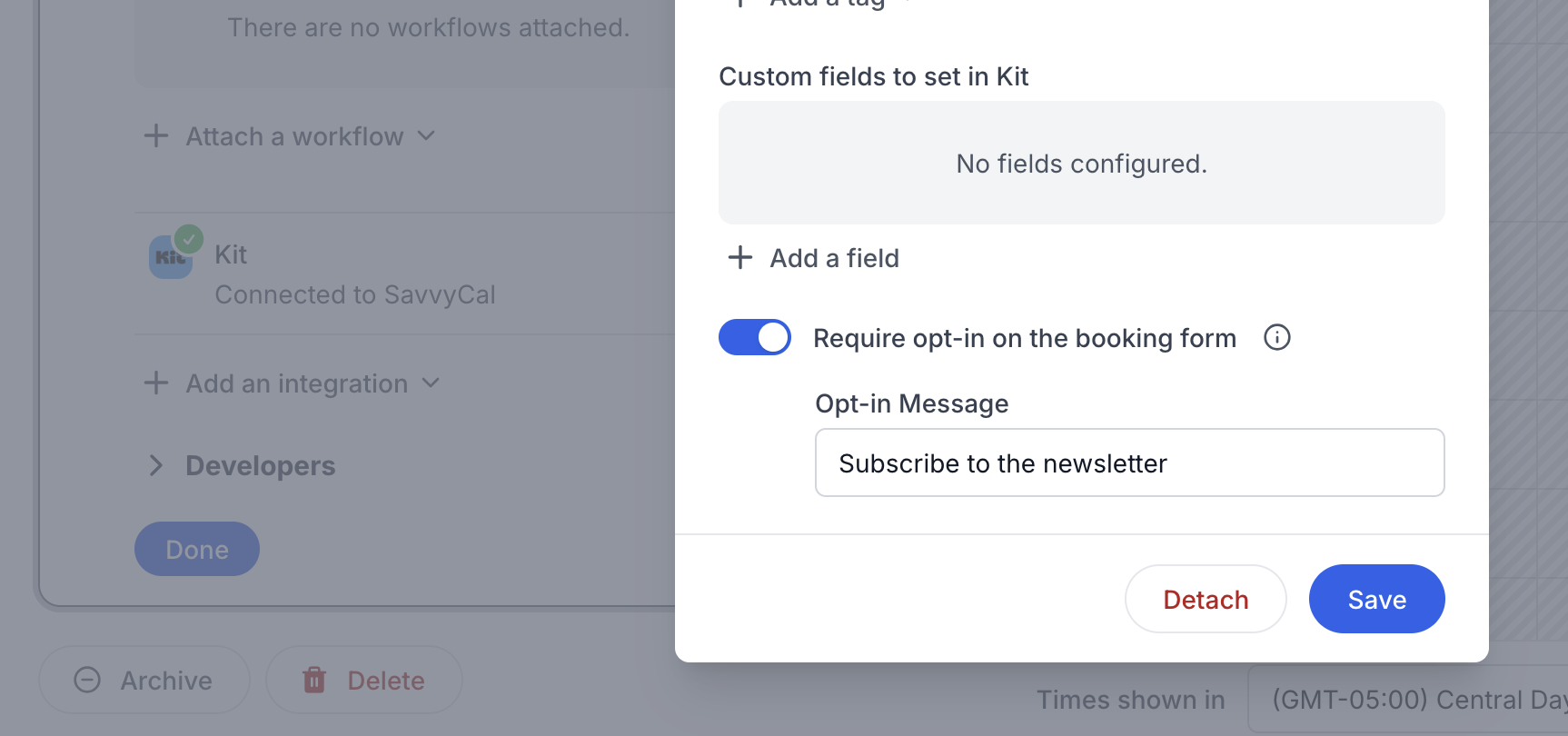Image resolution: width=1568 pixels, height=736 pixels.
Task: Click the Kit Connected to SavvyCal row
Action: (354, 274)
